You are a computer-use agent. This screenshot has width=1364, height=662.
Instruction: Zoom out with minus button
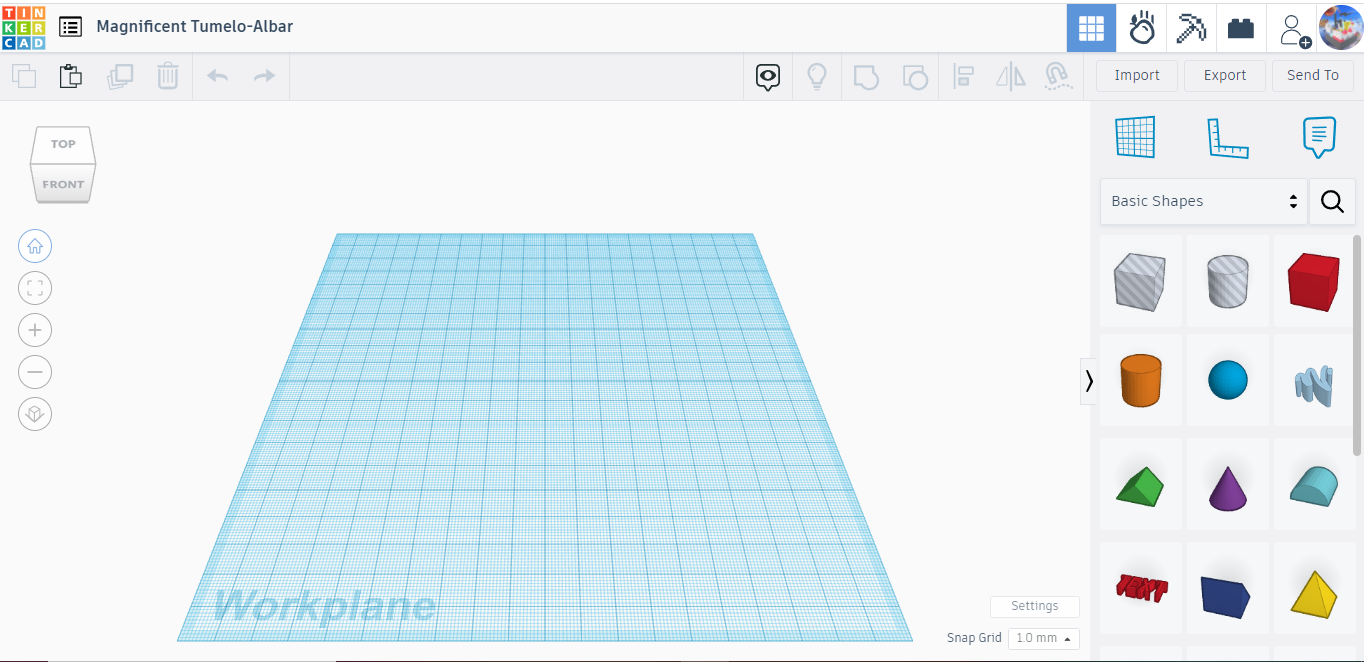(x=35, y=372)
